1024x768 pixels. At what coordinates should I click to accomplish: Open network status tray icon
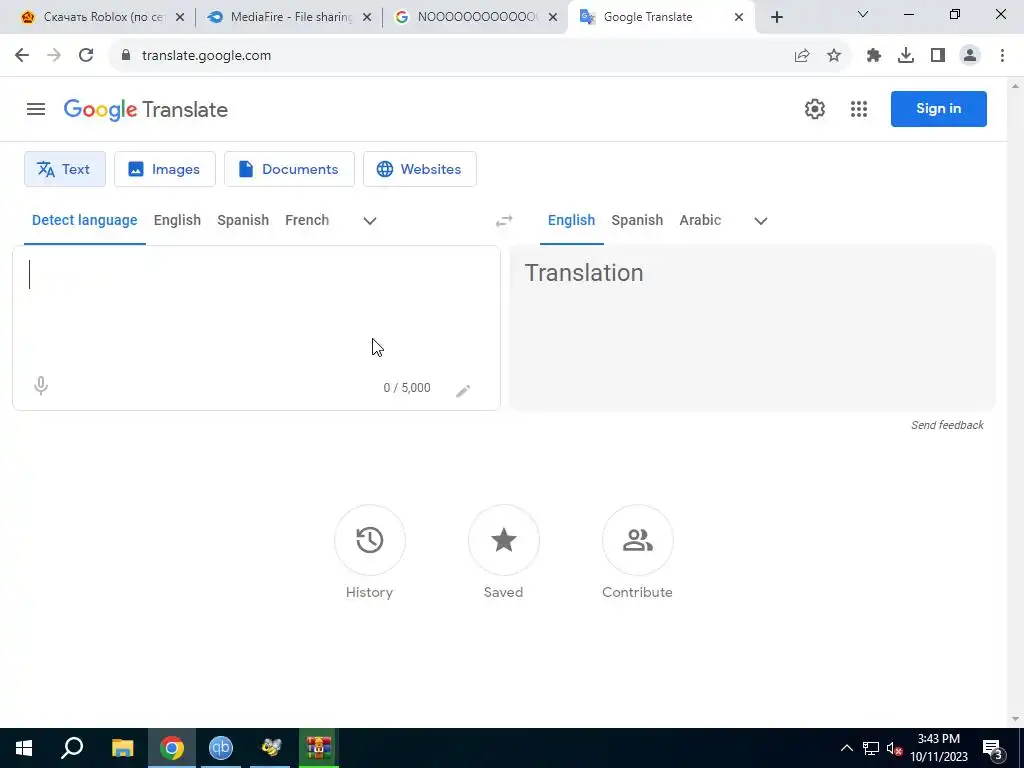[x=871, y=748]
